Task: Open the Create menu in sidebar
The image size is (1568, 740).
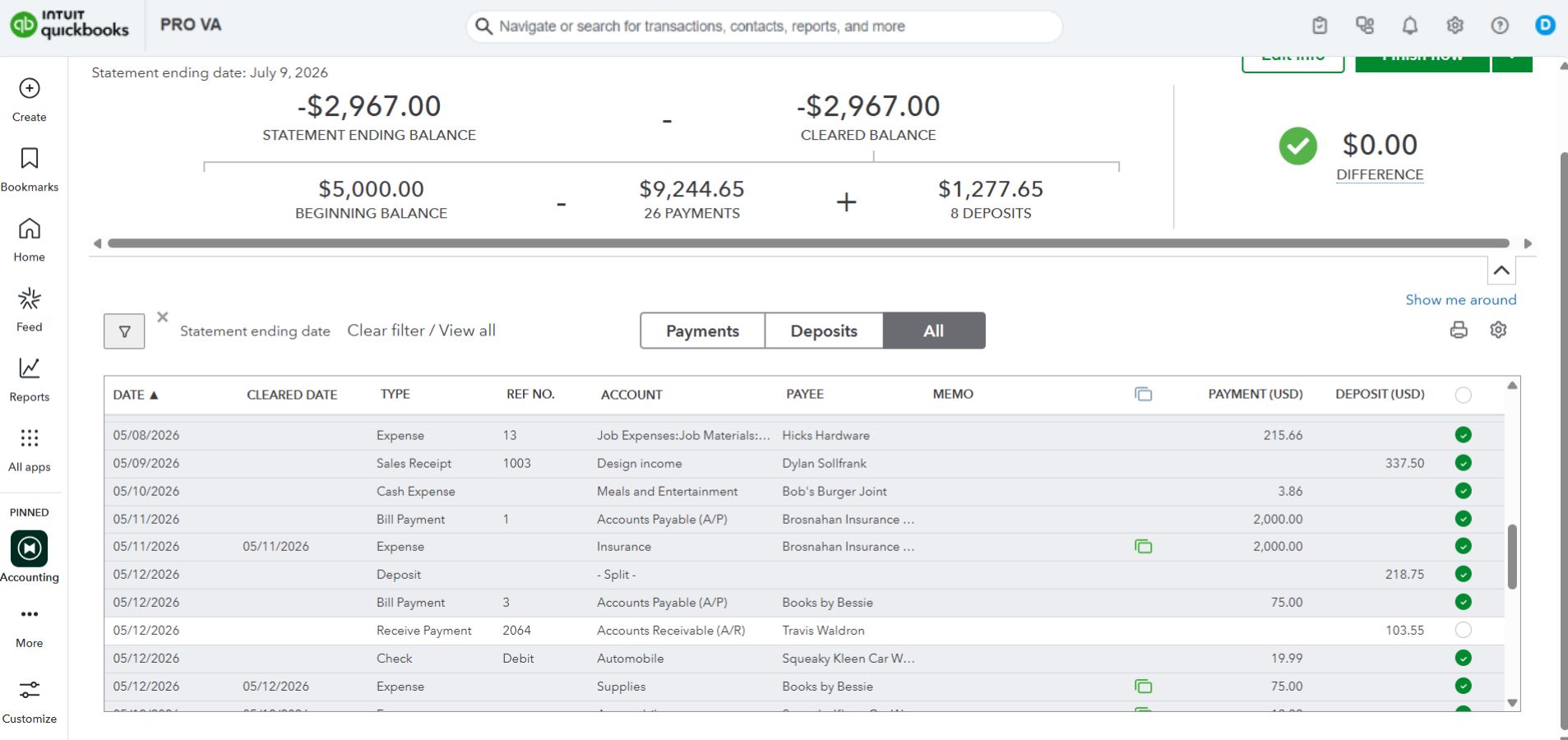Action: [30, 99]
